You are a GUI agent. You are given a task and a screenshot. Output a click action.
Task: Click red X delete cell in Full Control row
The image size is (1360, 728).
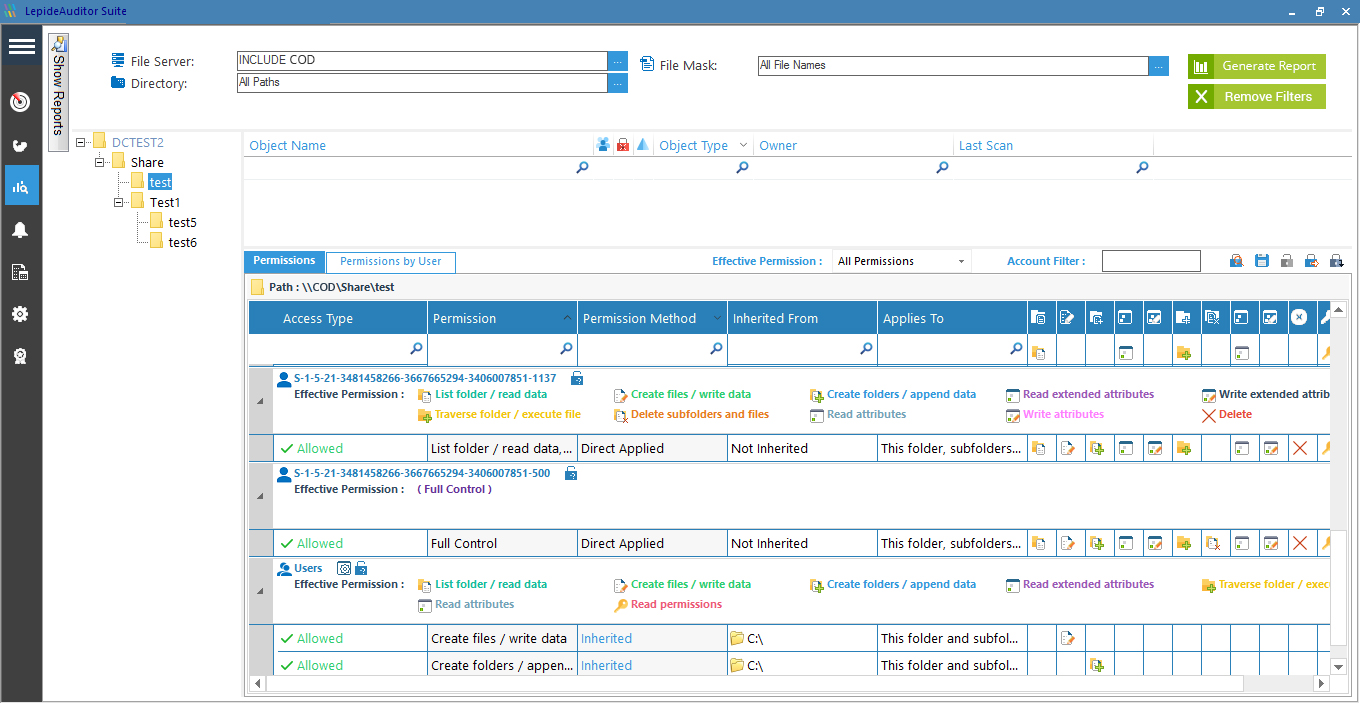tap(1300, 544)
